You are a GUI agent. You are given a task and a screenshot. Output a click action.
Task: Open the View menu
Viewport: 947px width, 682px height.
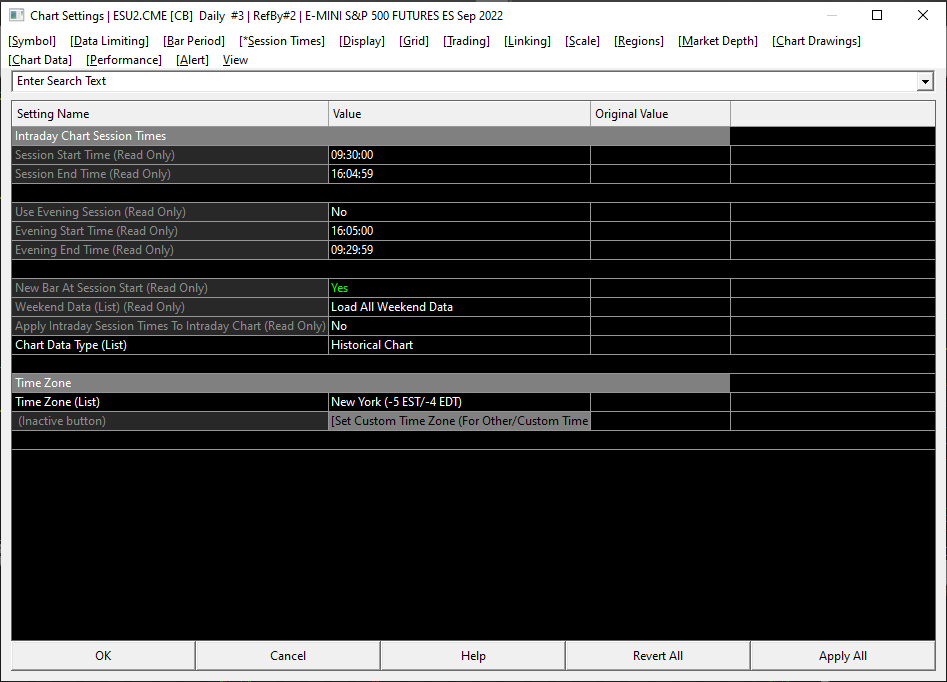(x=235, y=60)
